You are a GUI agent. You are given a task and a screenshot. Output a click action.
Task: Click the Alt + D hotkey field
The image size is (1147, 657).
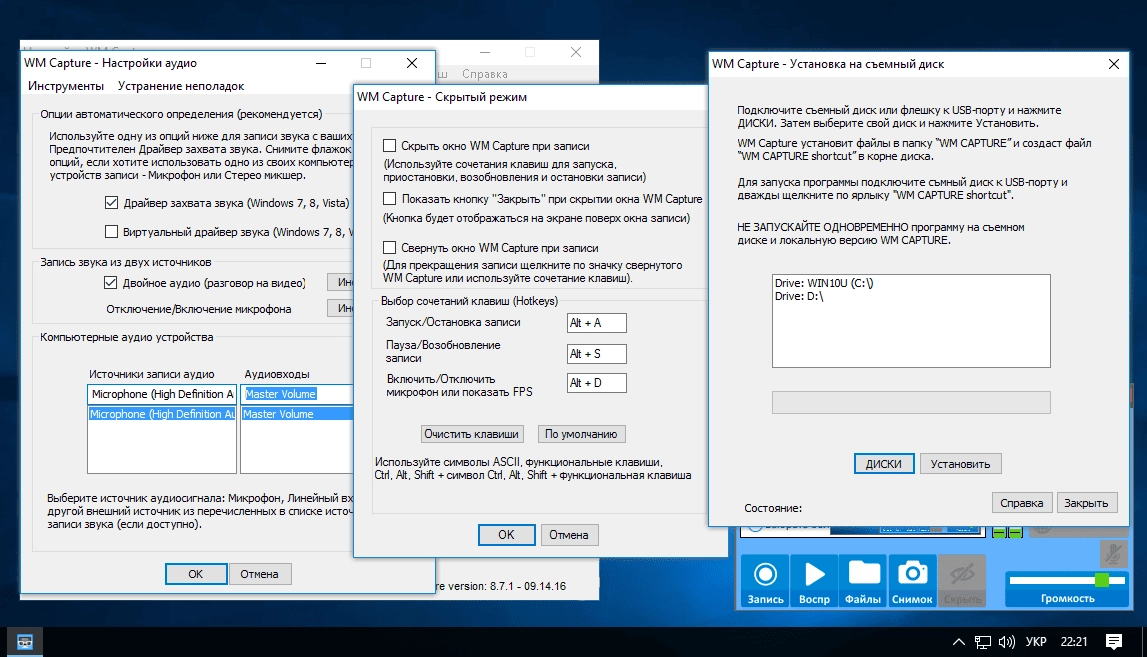coord(596,383)
